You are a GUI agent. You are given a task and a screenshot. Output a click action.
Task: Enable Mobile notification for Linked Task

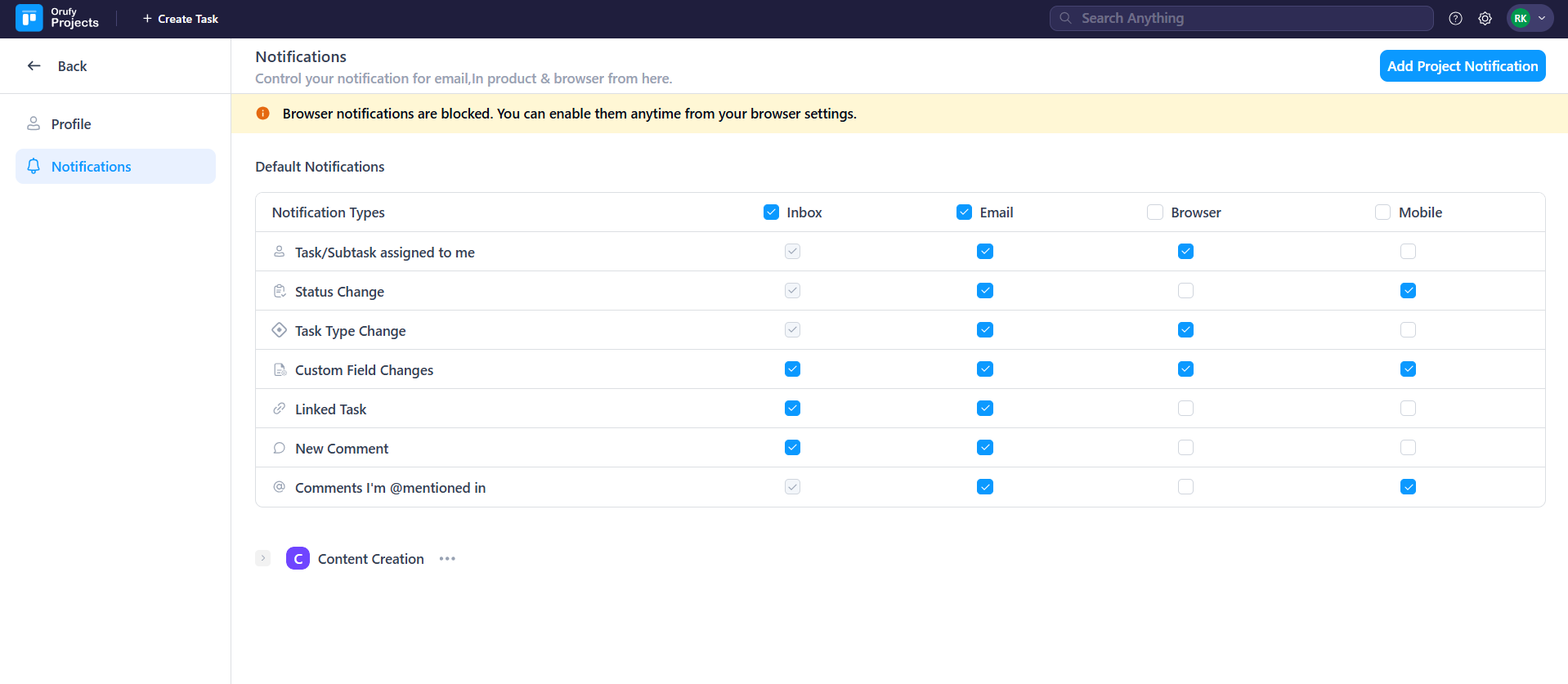coord(1408,409)
